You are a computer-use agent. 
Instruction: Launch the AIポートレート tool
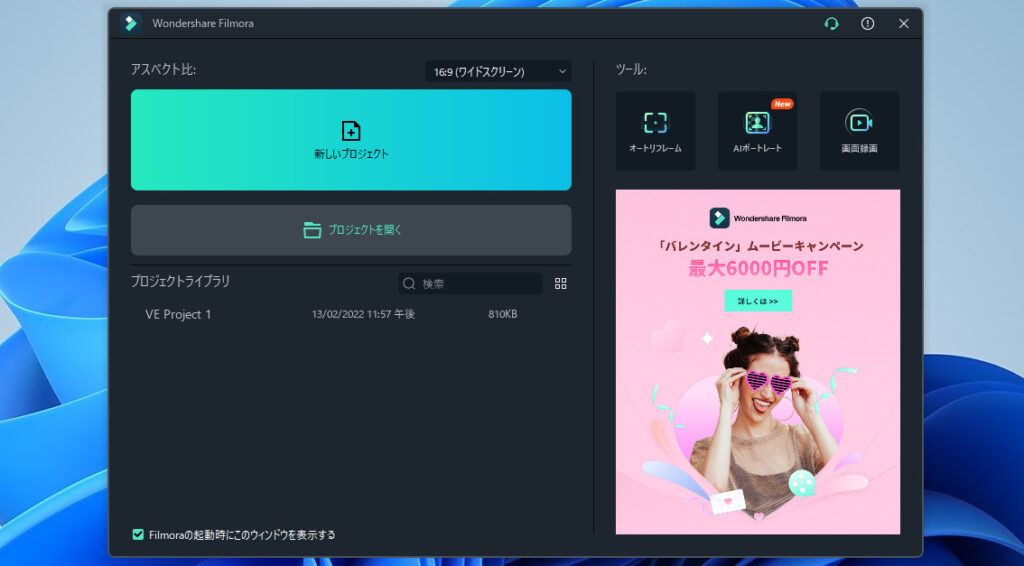point(757,131)
